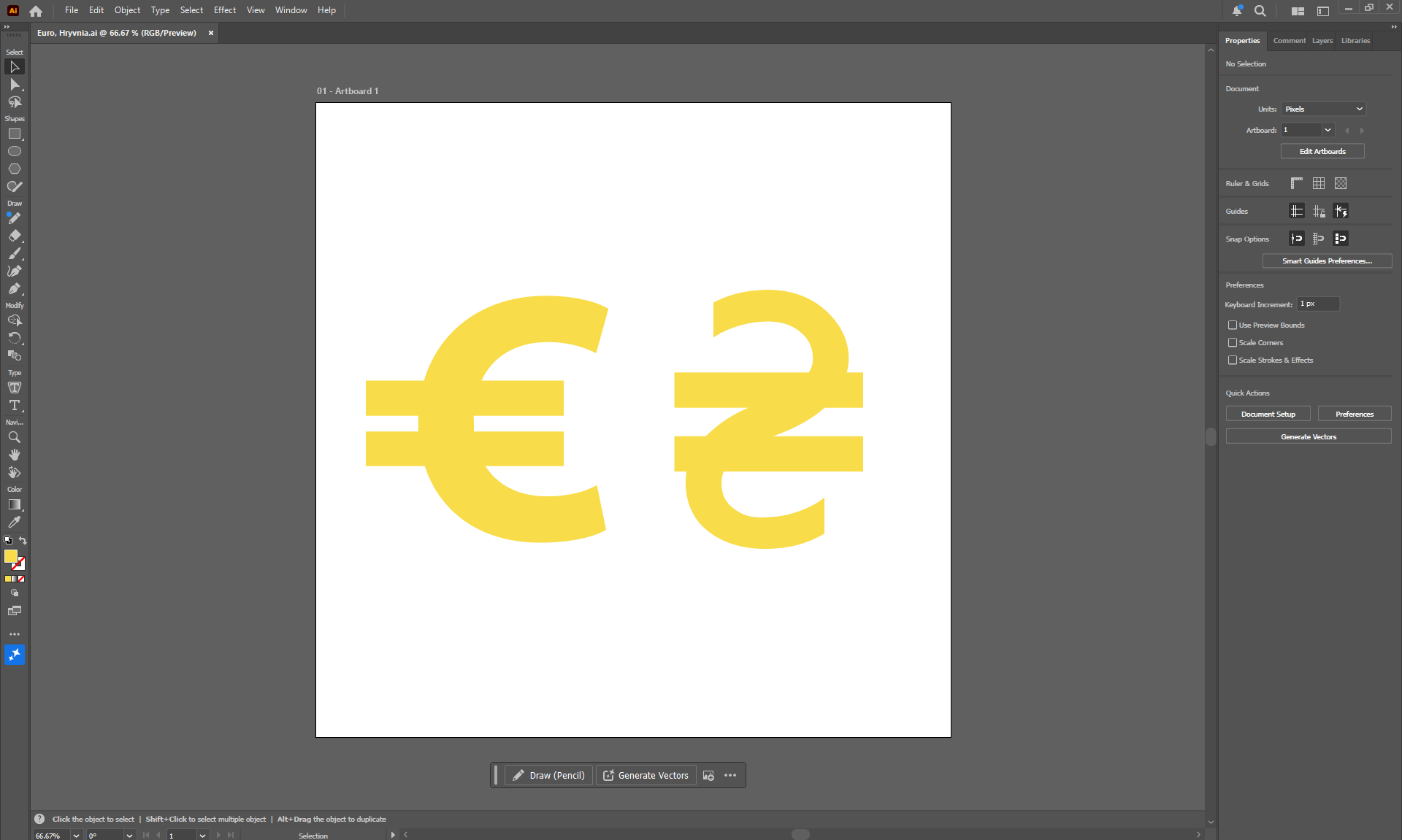This screenshot has width=1402, height=840.
Task: Switch to the Layers tab
Action: (x=1322, y=41)
